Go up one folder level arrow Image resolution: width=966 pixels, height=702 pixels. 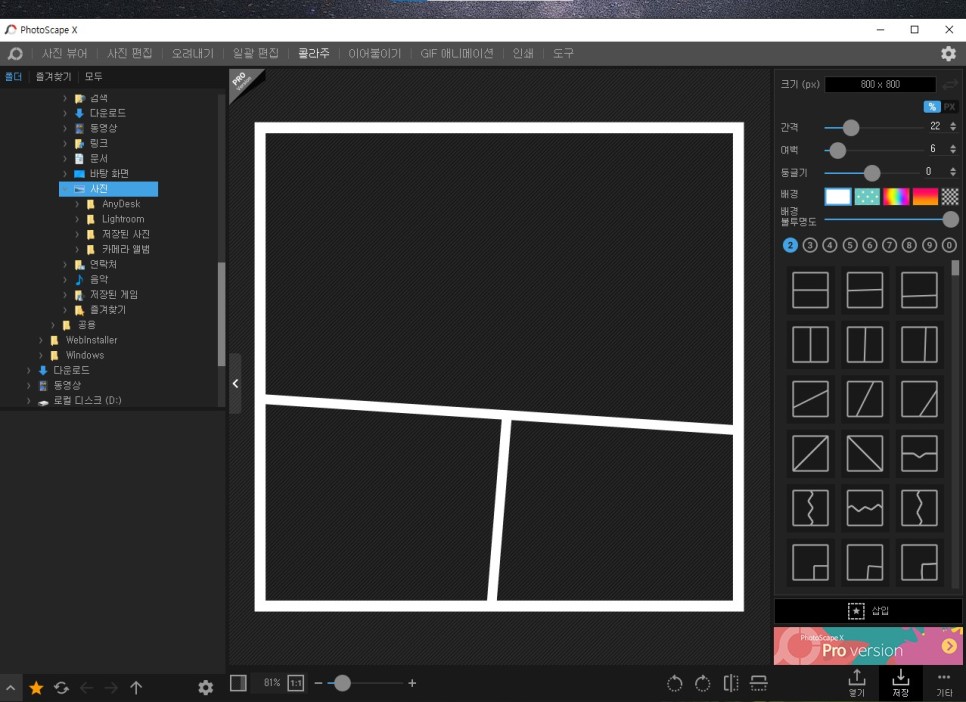[x=136, y=688]
